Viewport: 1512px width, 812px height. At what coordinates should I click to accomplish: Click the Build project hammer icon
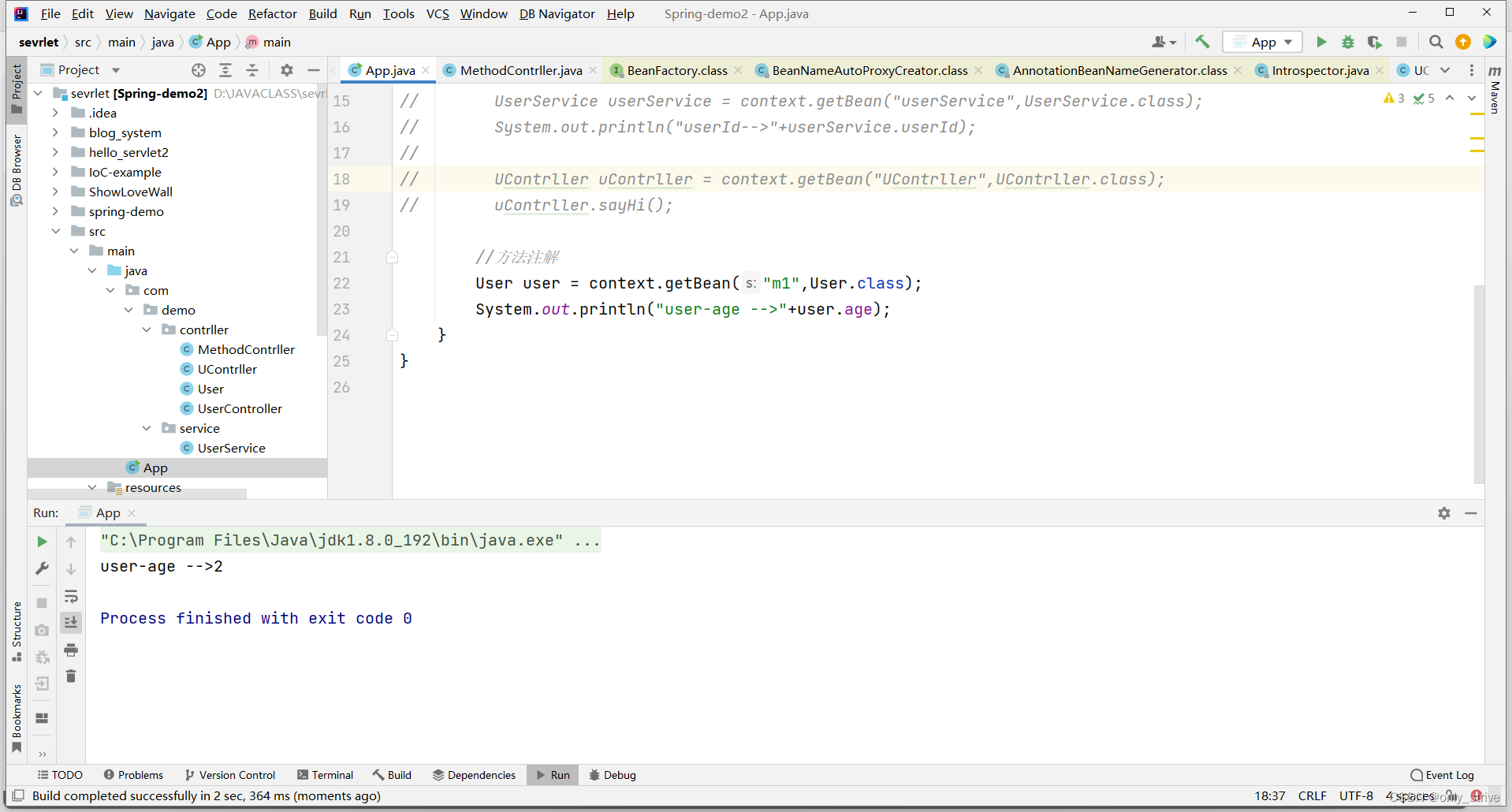(1201, 42)
